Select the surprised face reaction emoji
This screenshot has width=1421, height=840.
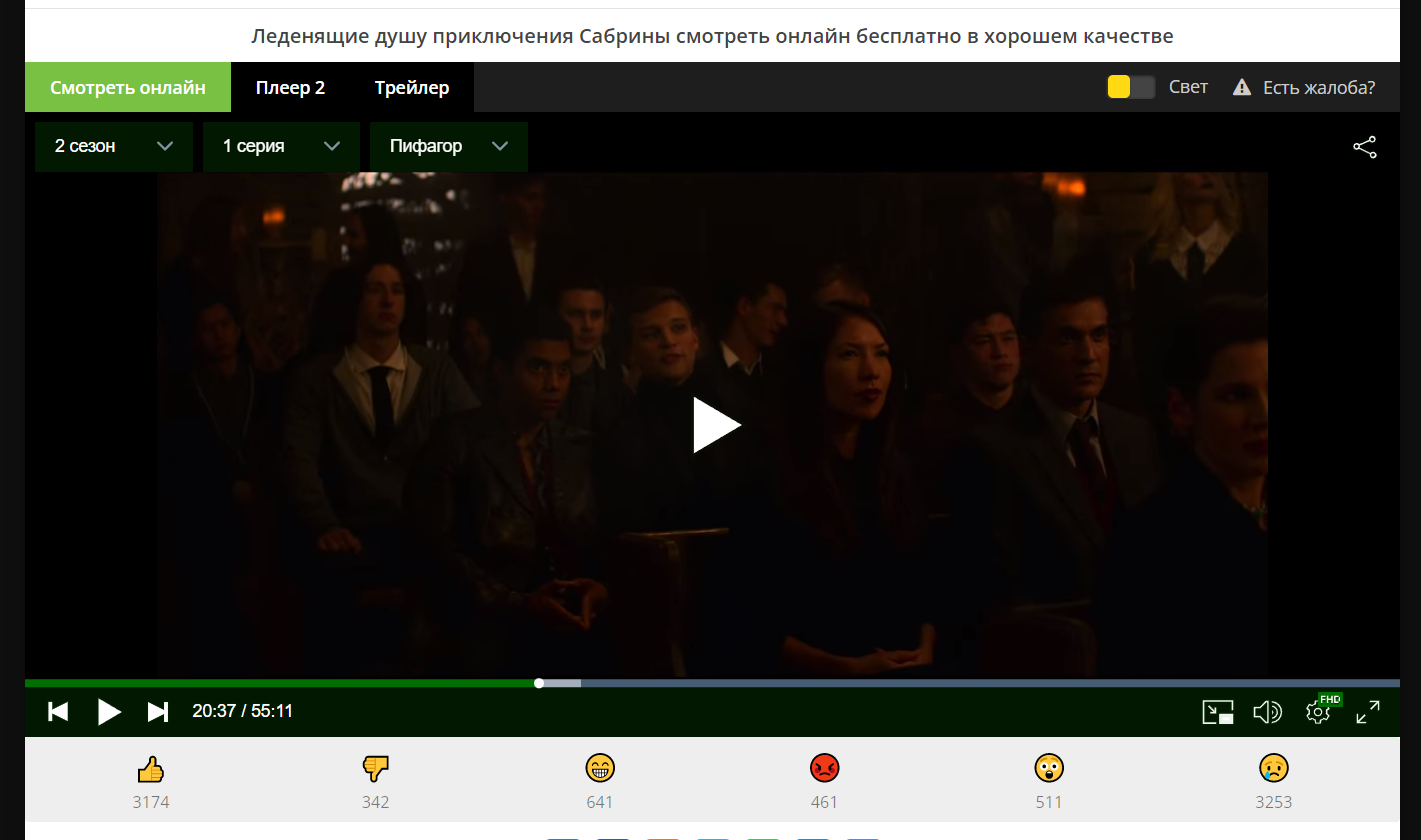(1049, 768)
